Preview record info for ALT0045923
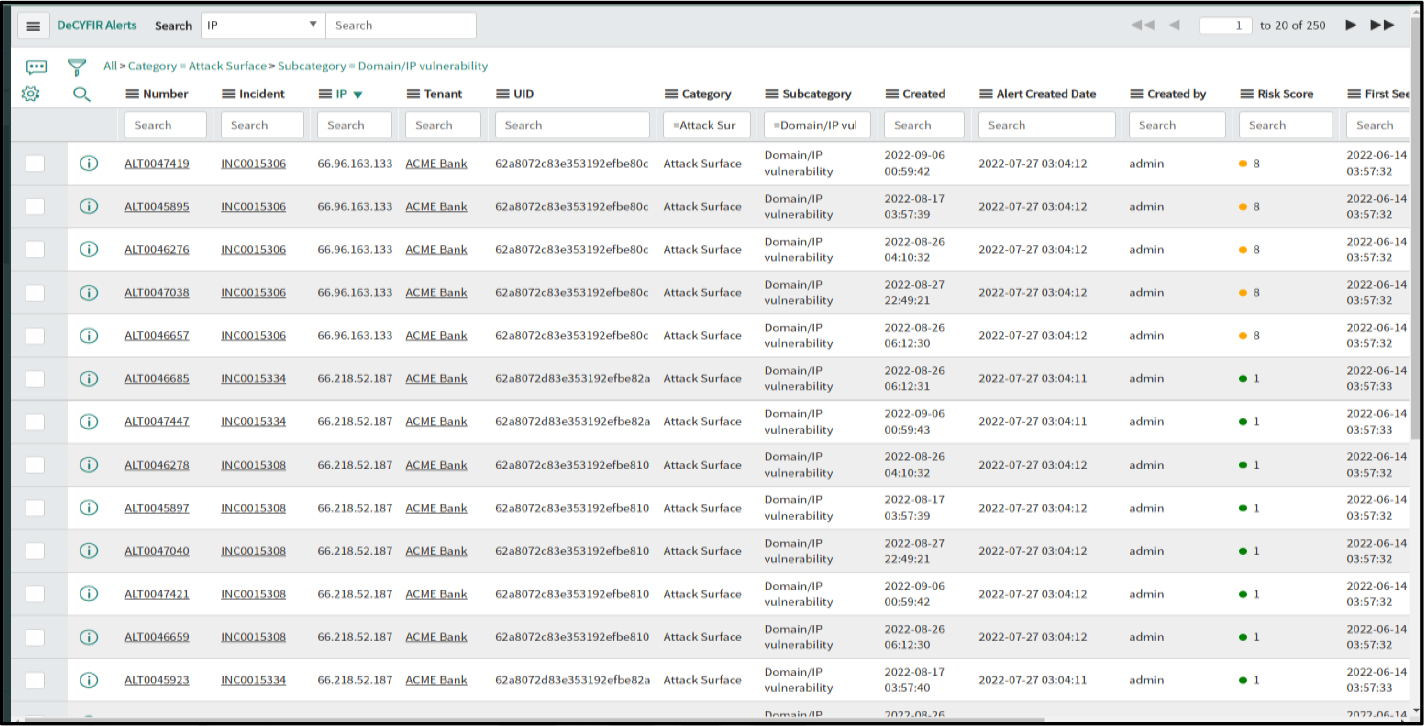Image resolution: width=1424 pixels, height=726 pixels. [88, 680]
